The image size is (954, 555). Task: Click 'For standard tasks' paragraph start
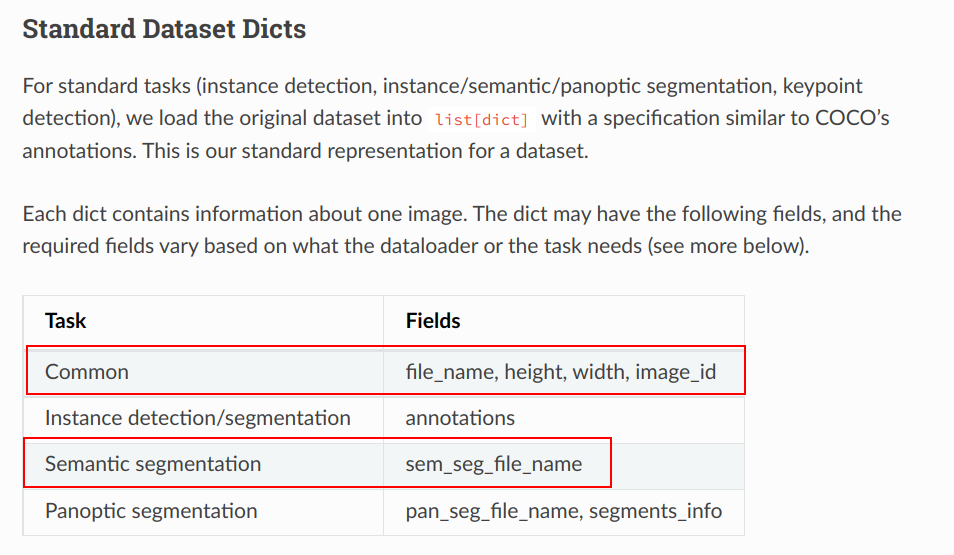click(106, 86)
